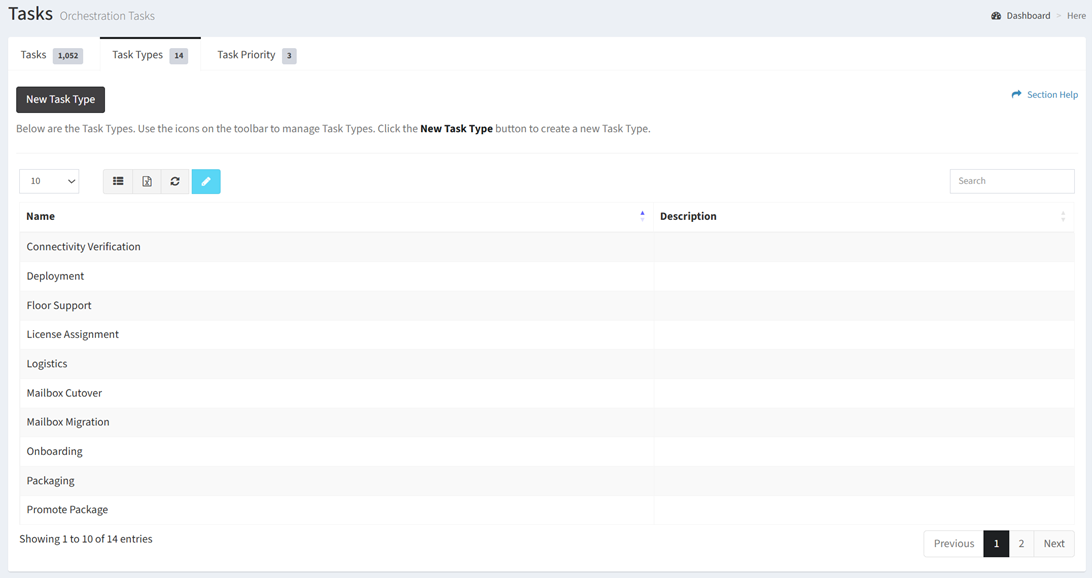This screenshot has width=1092, height=578.
Task: Go to page 2 of results
Action: point(1021,543)
